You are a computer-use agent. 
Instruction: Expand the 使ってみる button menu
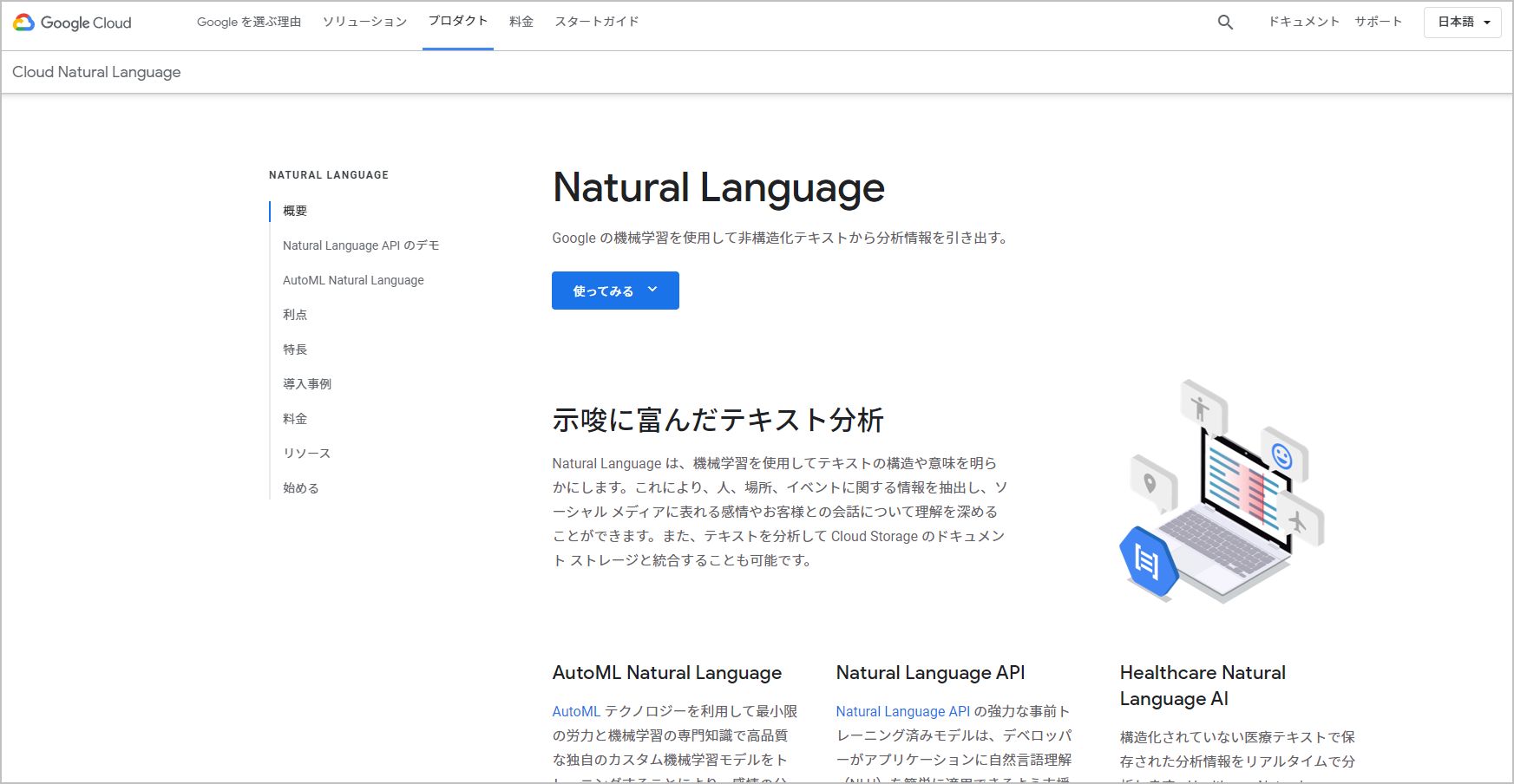(x=615, y=291)
